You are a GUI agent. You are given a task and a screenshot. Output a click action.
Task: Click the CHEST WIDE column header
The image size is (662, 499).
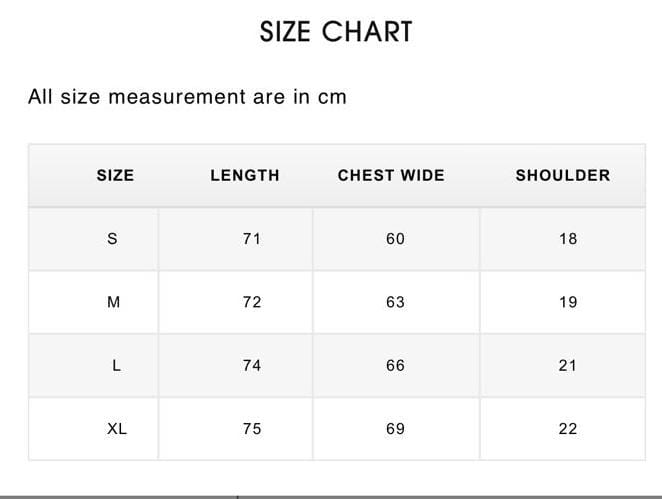(x=390, y=175)
